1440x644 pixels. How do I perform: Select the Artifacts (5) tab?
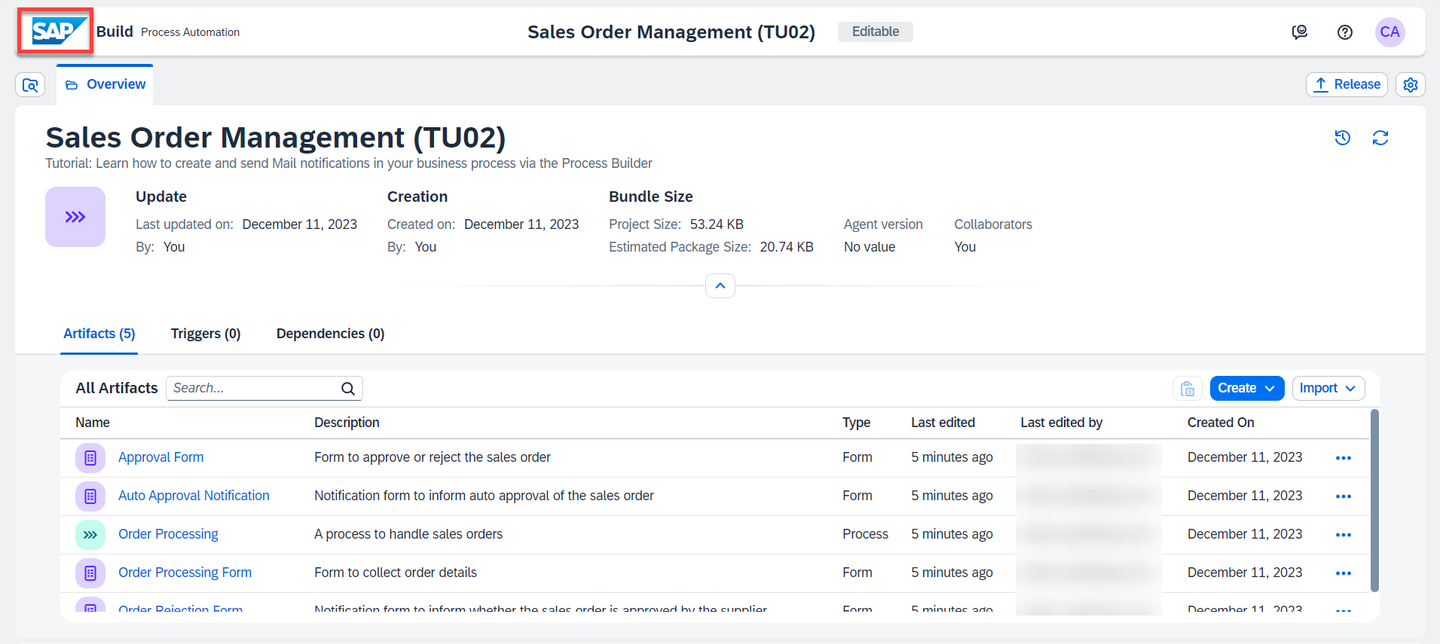coord(99,334)
